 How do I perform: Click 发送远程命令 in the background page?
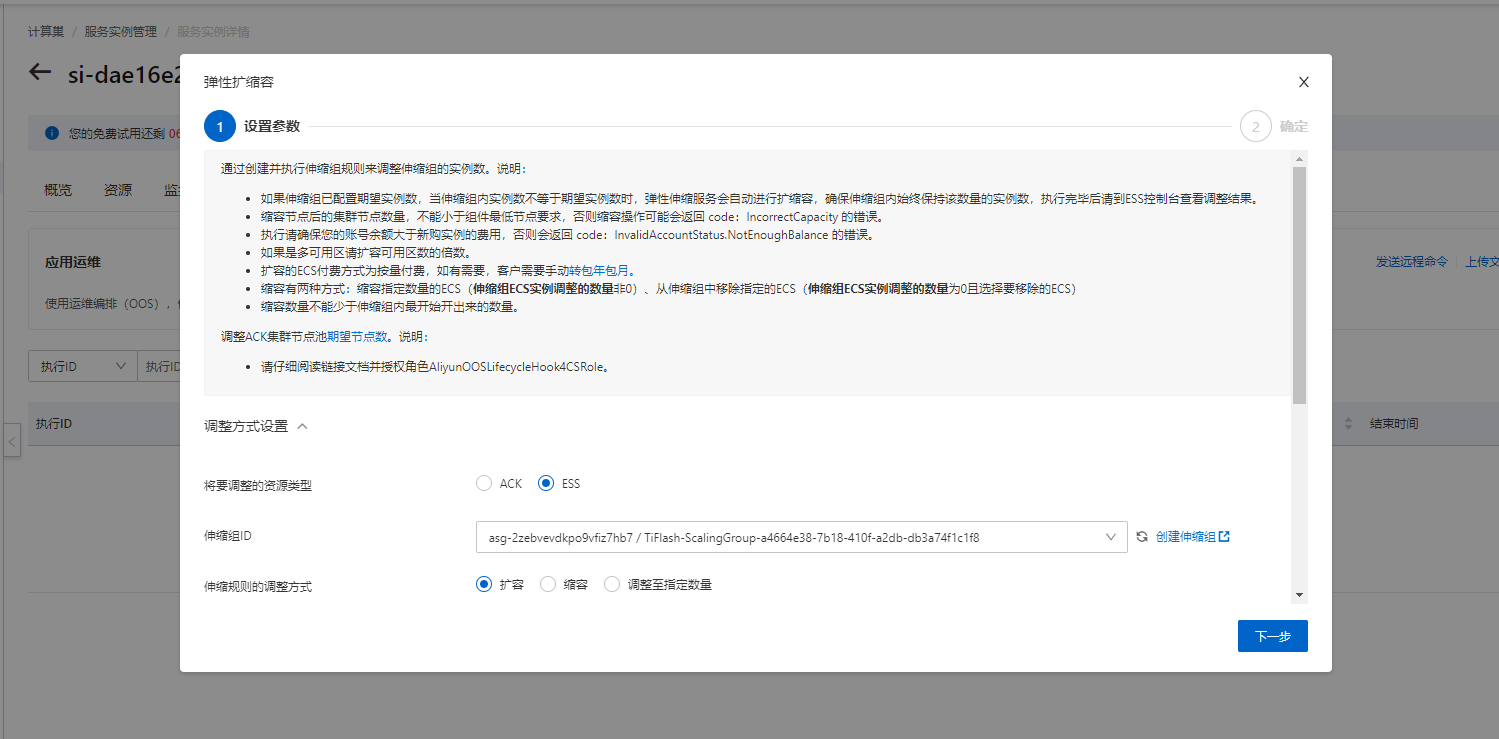pos(1412,262)
